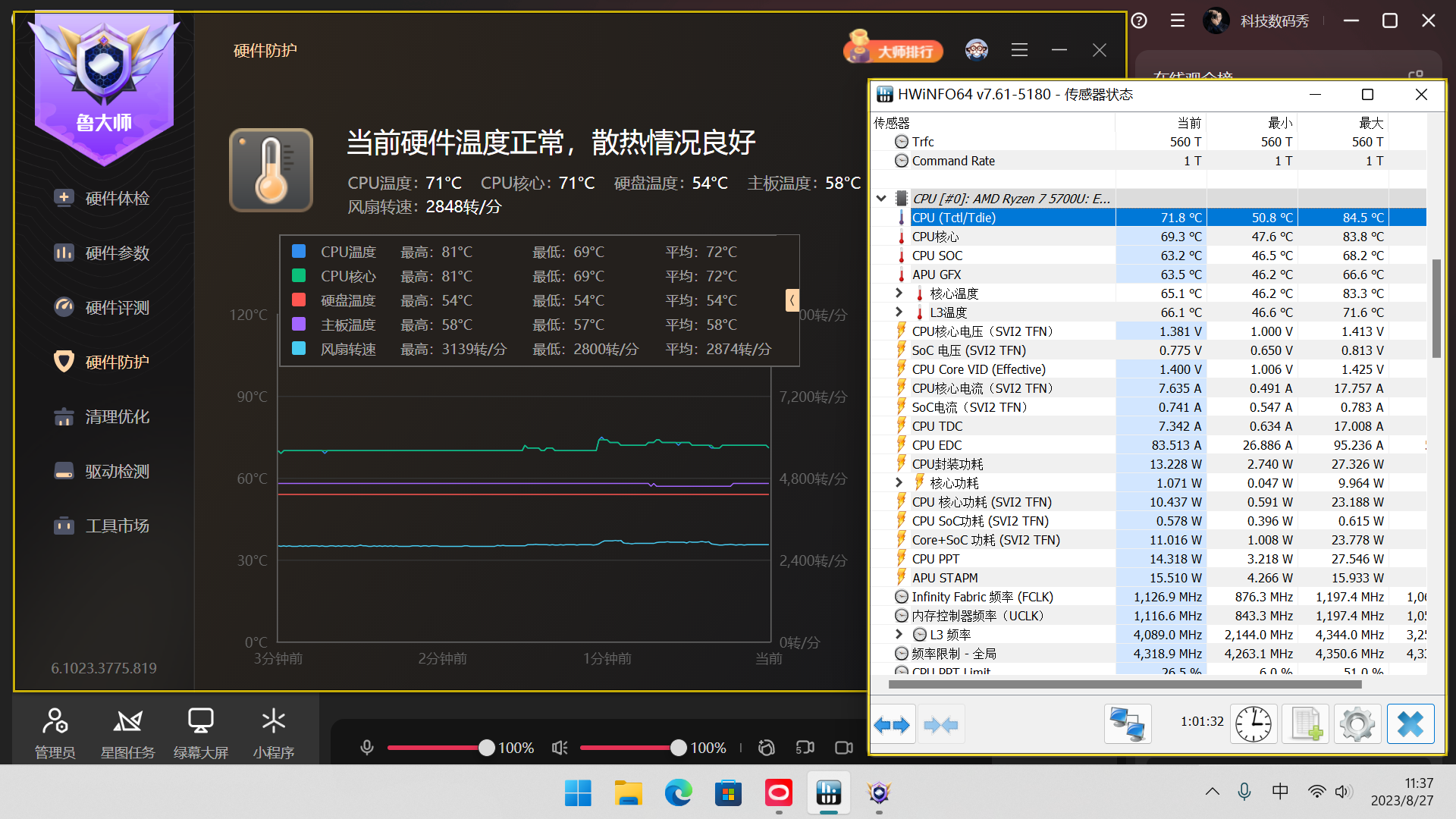Close HWiNFO sensors with blue X button

[1410, 724]
